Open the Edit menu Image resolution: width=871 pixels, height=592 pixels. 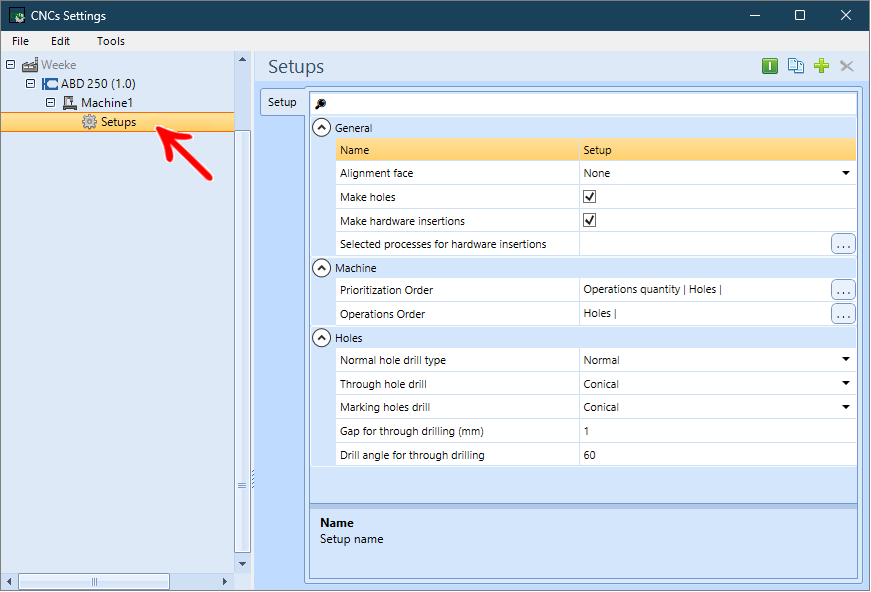coord(61,41)
